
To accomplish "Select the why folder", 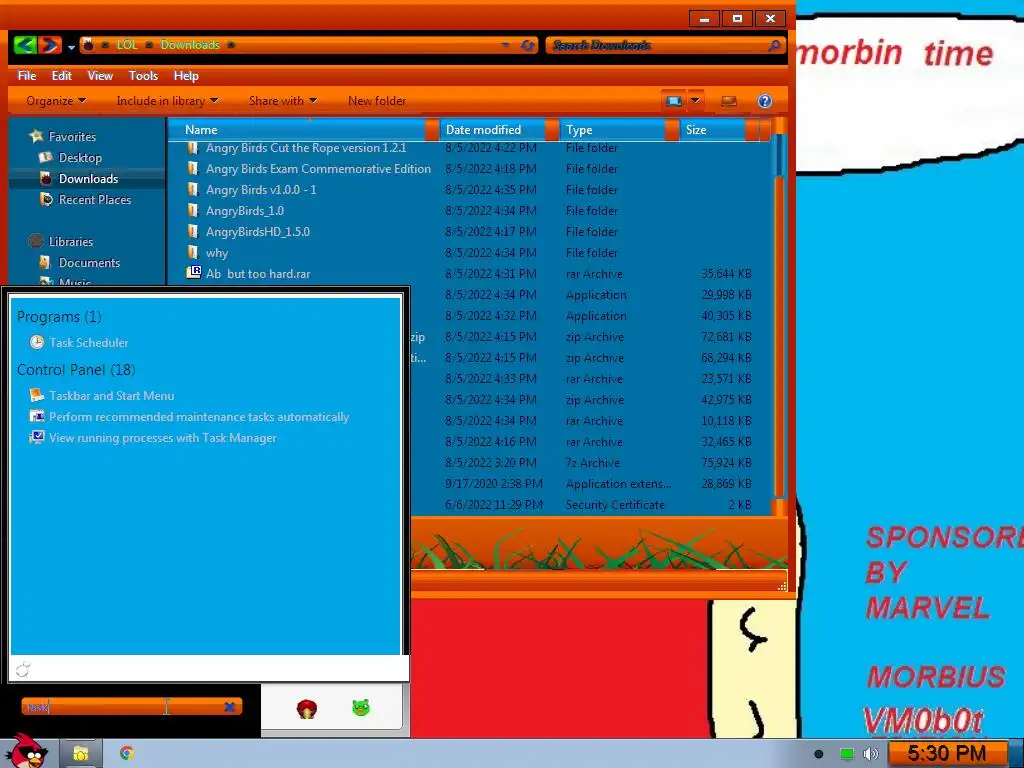I will [217, 253].
